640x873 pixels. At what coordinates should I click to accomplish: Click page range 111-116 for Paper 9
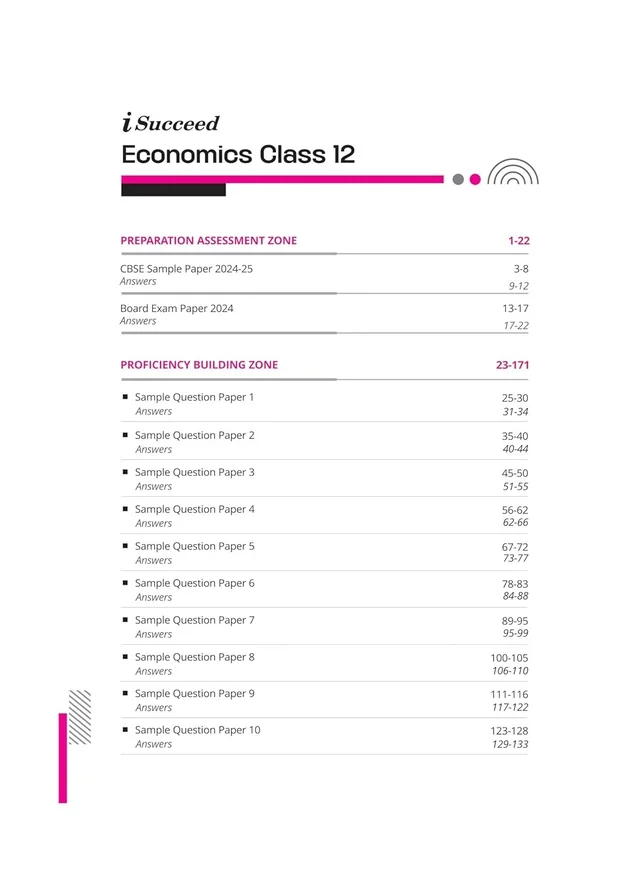click(509, 694)
